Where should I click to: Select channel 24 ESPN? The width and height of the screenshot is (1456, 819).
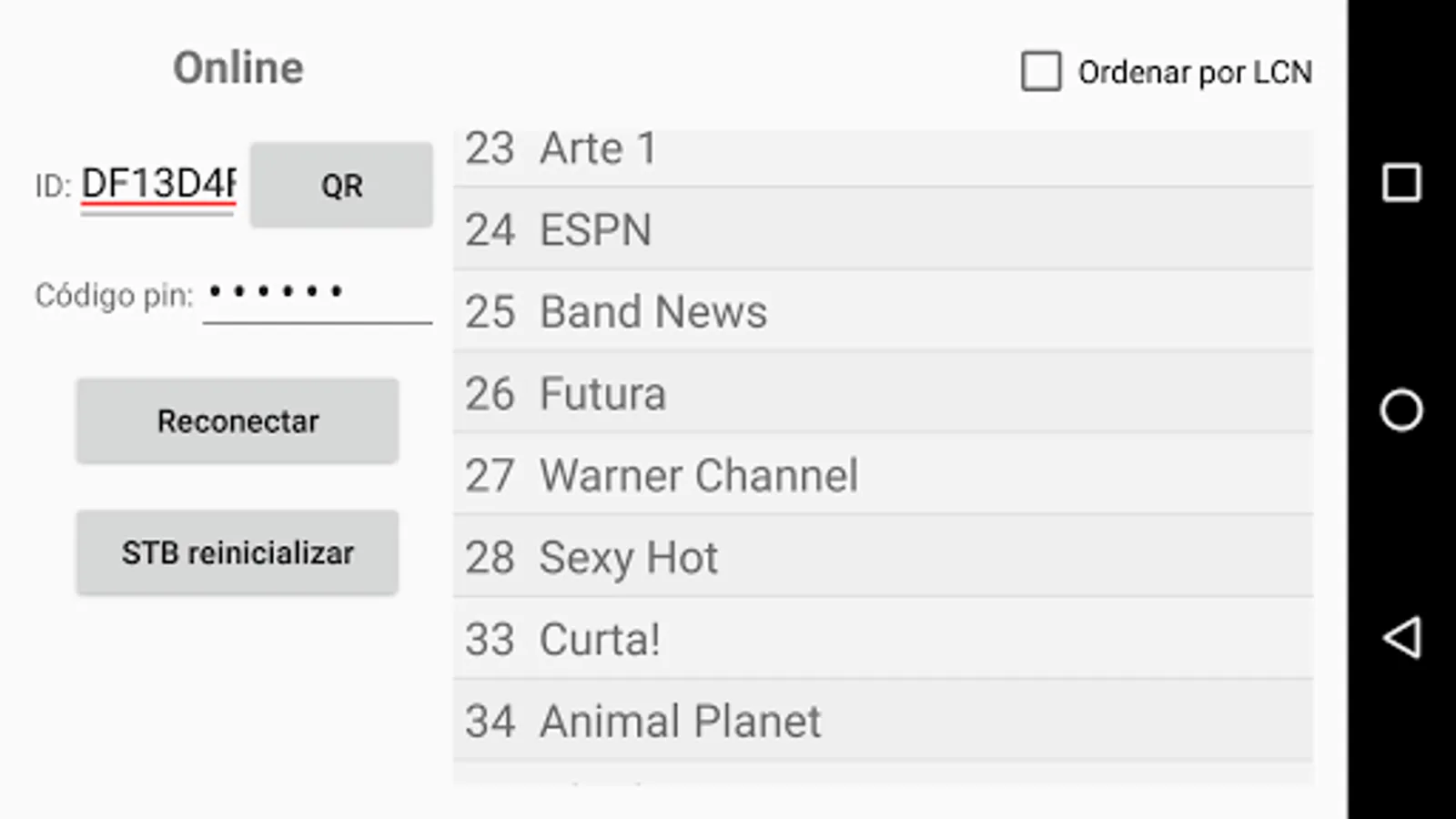click(x=883, y=229)
